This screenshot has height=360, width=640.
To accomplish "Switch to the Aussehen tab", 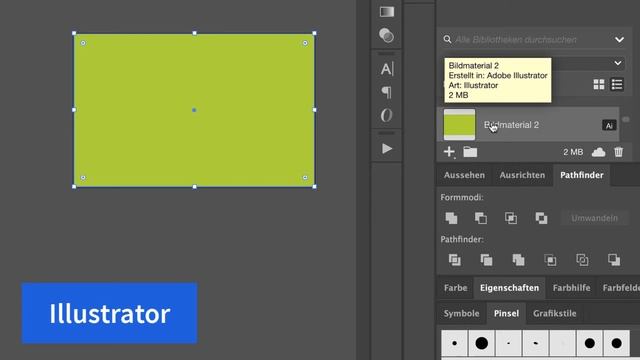I will 464,175.
